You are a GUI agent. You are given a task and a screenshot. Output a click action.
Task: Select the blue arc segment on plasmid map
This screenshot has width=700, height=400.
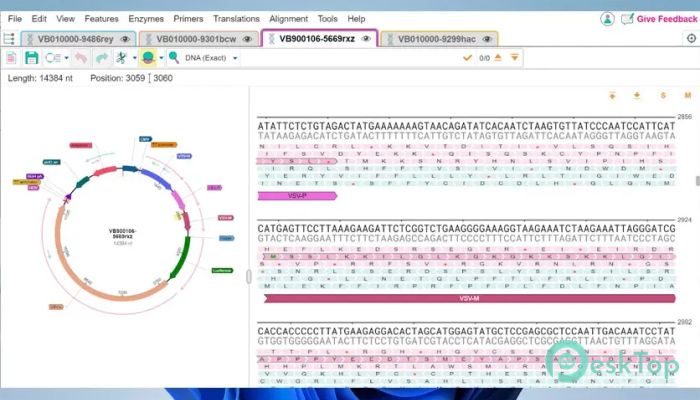pos(155,178)
